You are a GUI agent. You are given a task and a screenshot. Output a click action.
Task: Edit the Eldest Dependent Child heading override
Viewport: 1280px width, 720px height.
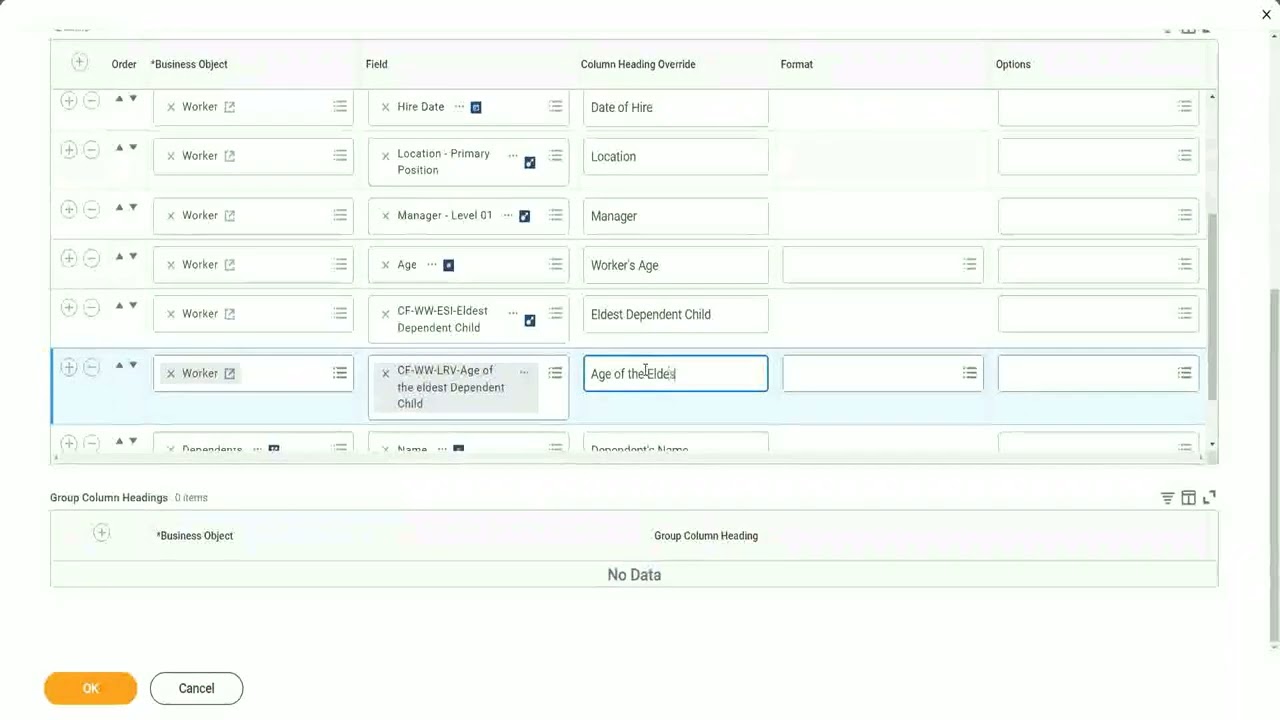676,314
